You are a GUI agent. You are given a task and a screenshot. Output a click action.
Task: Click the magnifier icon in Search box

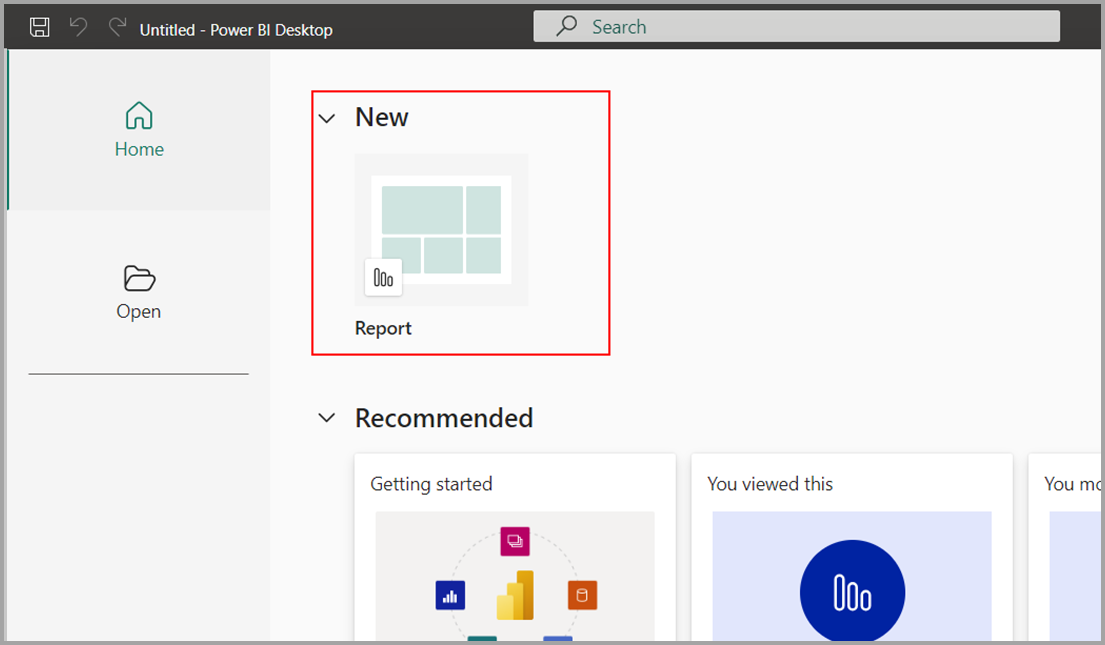pos(567,26)
